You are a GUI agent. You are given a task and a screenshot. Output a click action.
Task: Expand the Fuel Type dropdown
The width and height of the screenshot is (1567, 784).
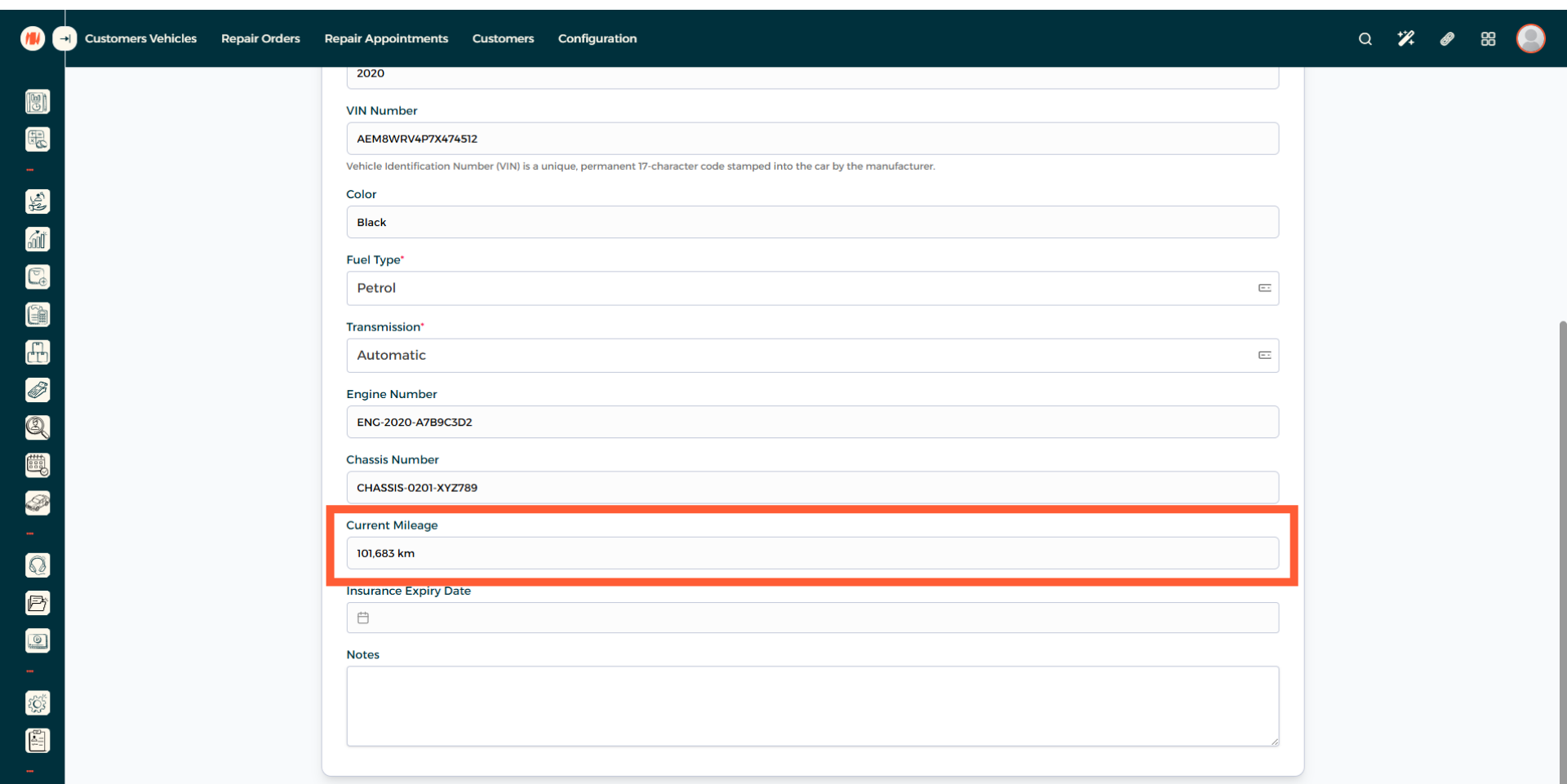(811, 288)
